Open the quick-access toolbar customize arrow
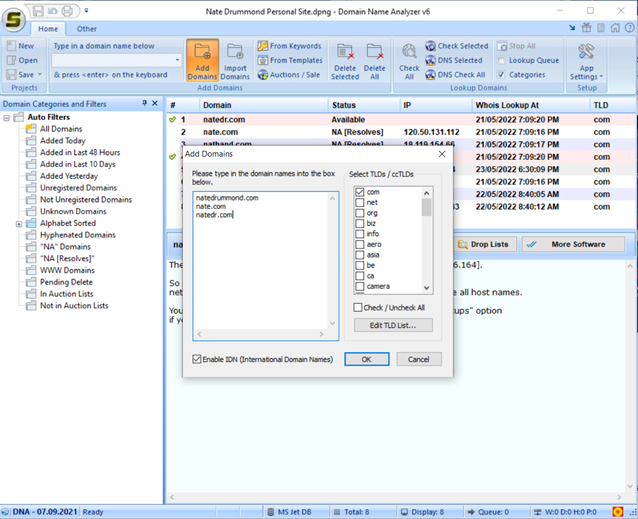This screenshot has width=638, height=519. click(86, 11)
